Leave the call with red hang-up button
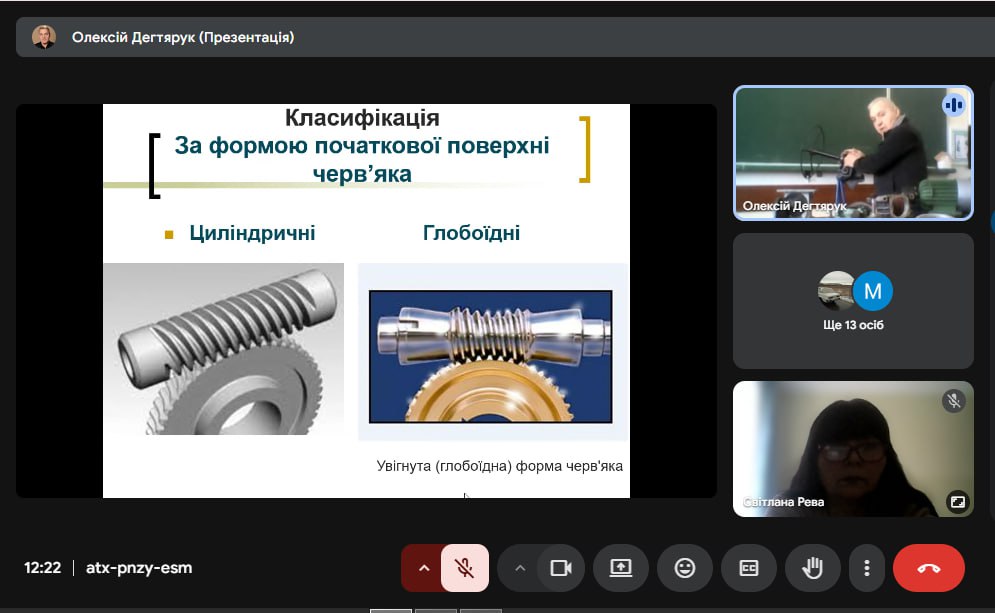Image resolution: width=995 pixels, height=613 pixels. click(x=928, y=568)
